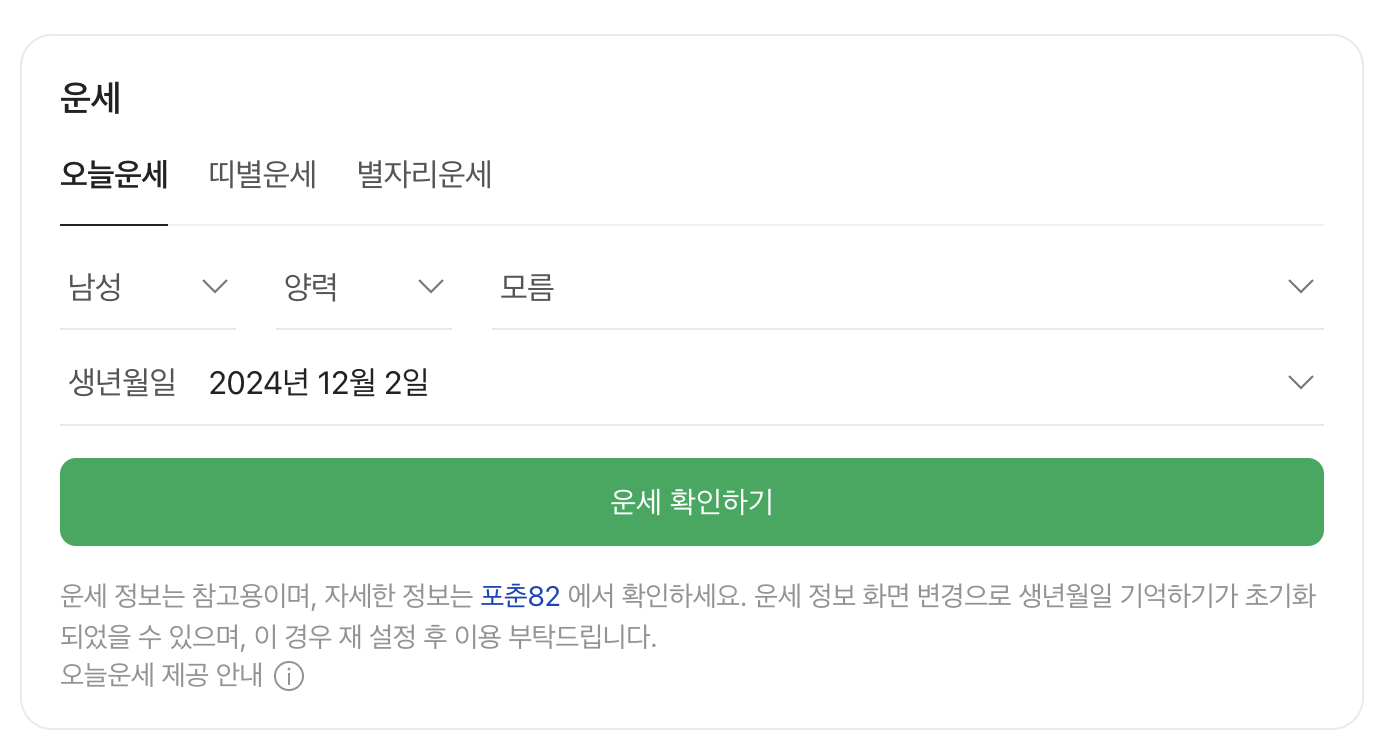1378x752 pixels.
Task: Select the 오늘운세 tab
Action: click(x=113, y=175)
